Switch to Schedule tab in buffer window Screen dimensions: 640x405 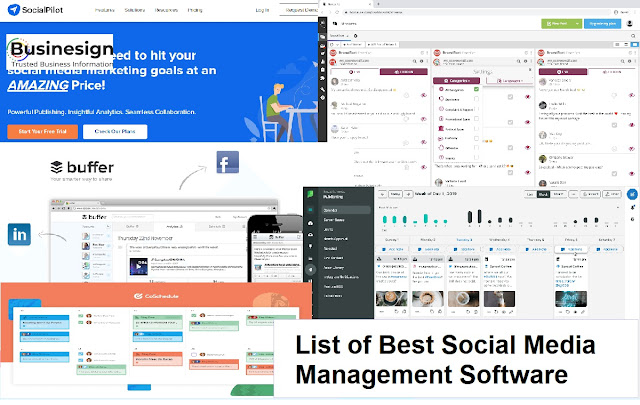click(215, 226)
